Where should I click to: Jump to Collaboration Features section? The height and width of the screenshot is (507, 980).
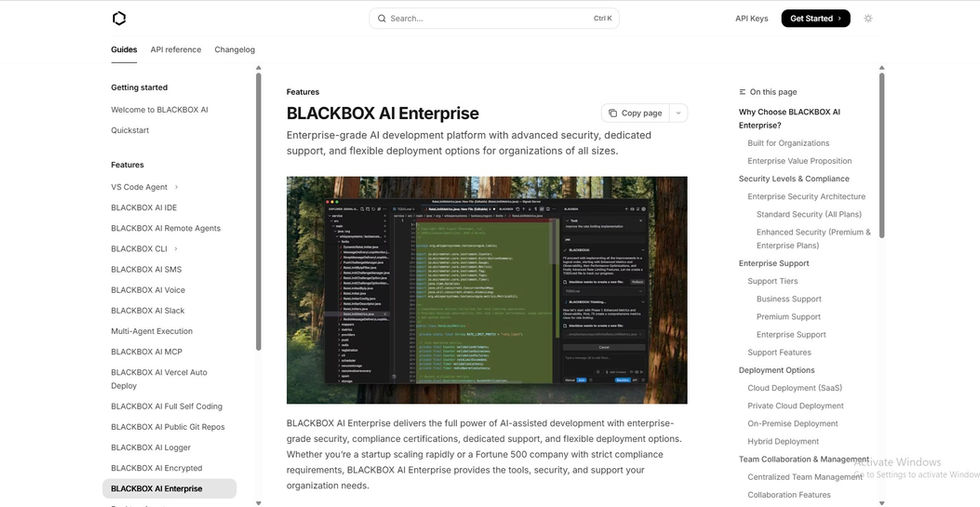coord(789,494)
